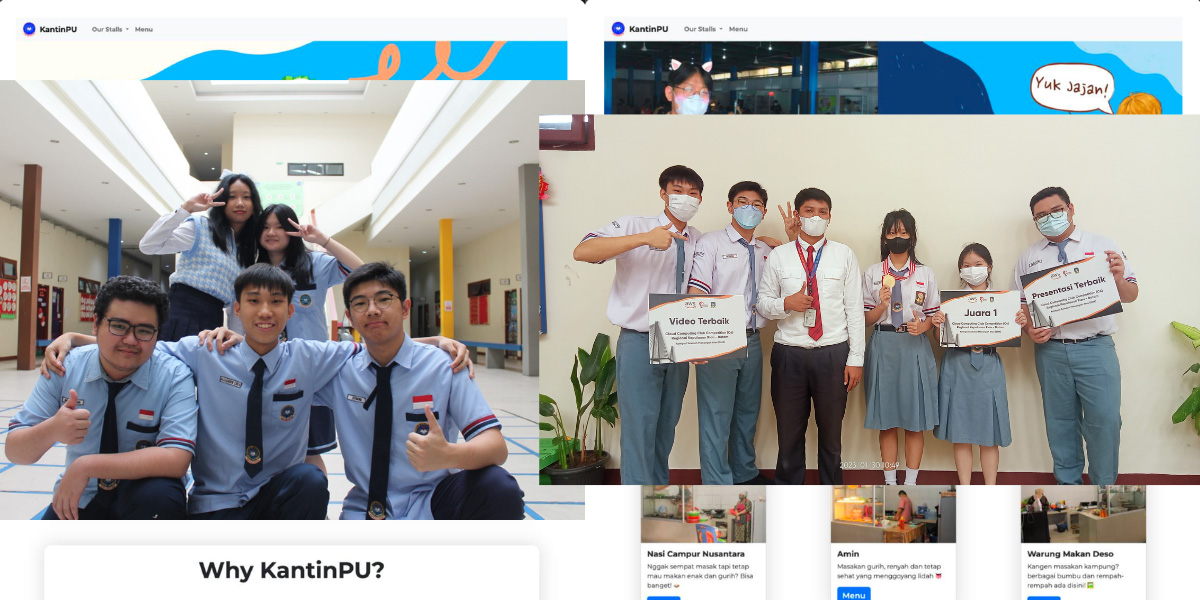Click the 'Masakan gurih, renyah' description under Amin
Image resolution: width=1200 pixels, height=600 pixels.
click(x=890, y=571)
